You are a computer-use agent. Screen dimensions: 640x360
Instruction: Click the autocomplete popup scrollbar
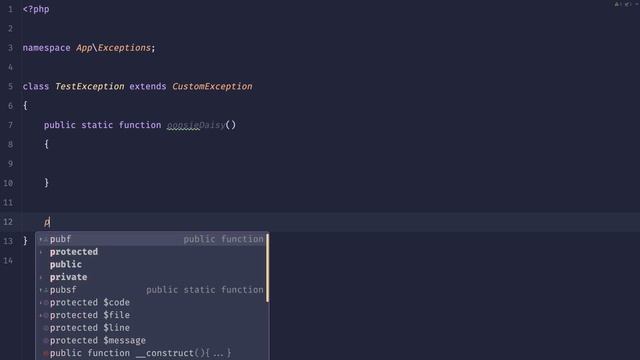[267, 268]
